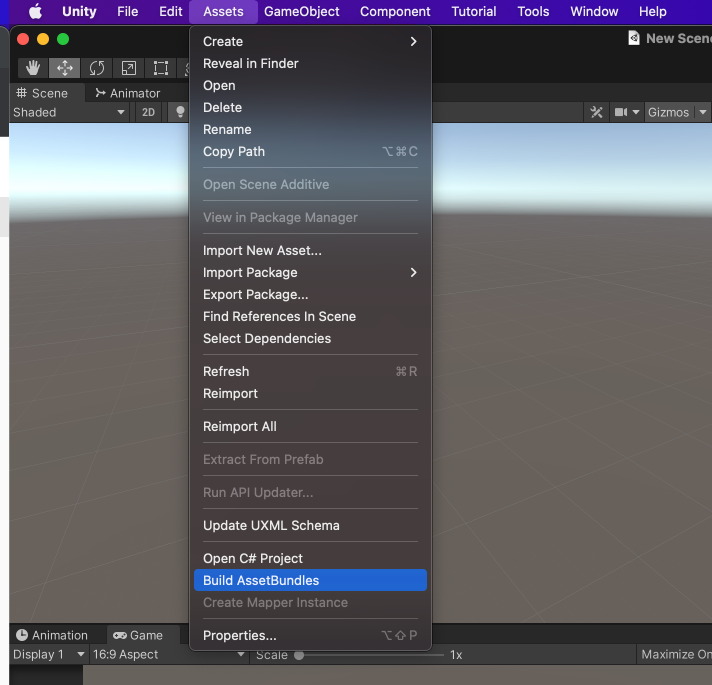The height and width of the screenshot is (685, 712).
Task: Open the Window menu
Action: click(594, 11)
